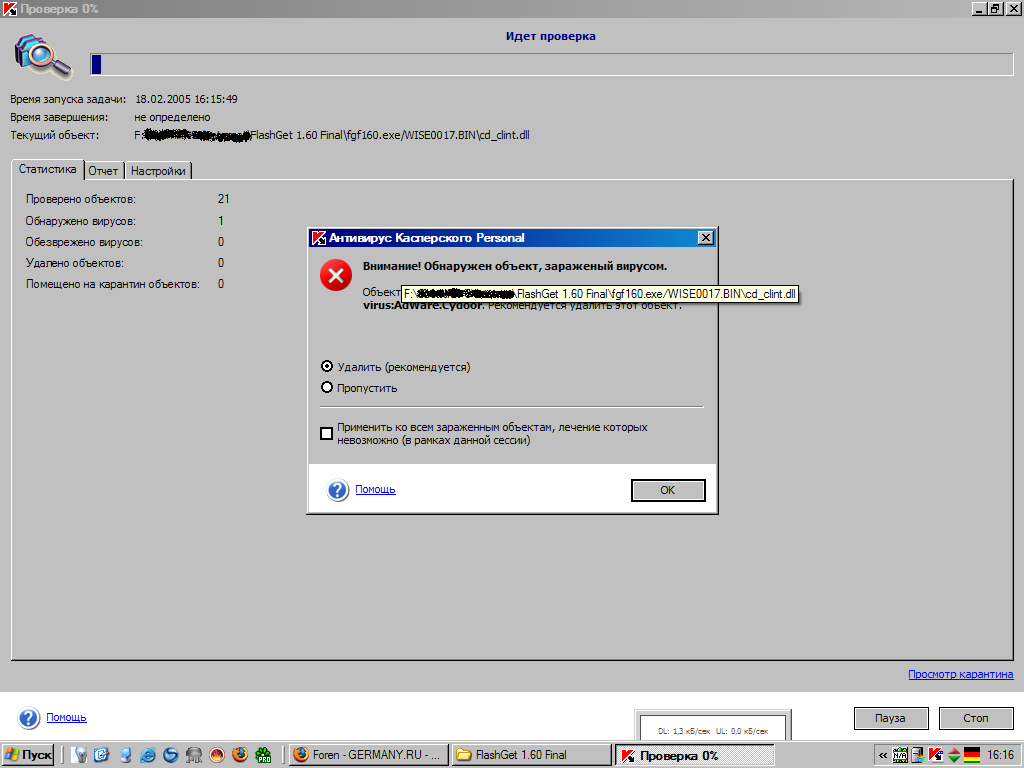The width and height of the screenshot is (1024, 768).
Task: Click the 'не определено' completion value
Action: [x=172, y=118]
